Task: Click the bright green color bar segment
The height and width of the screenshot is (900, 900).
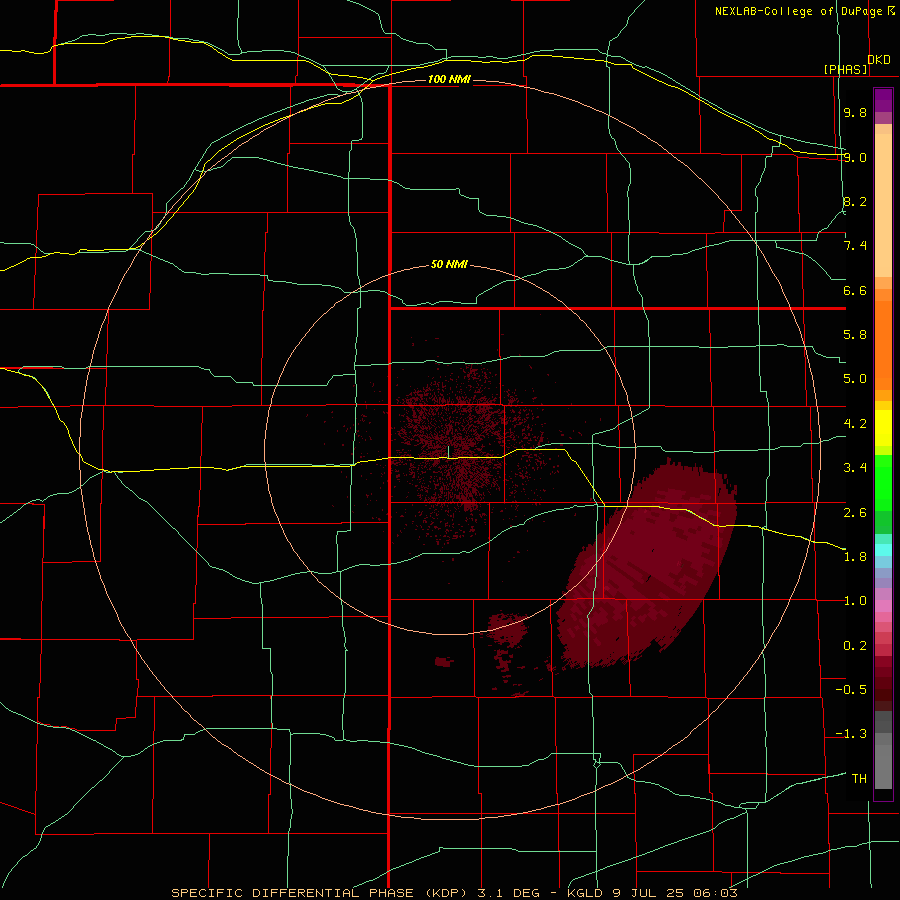Action: (883, 483)
